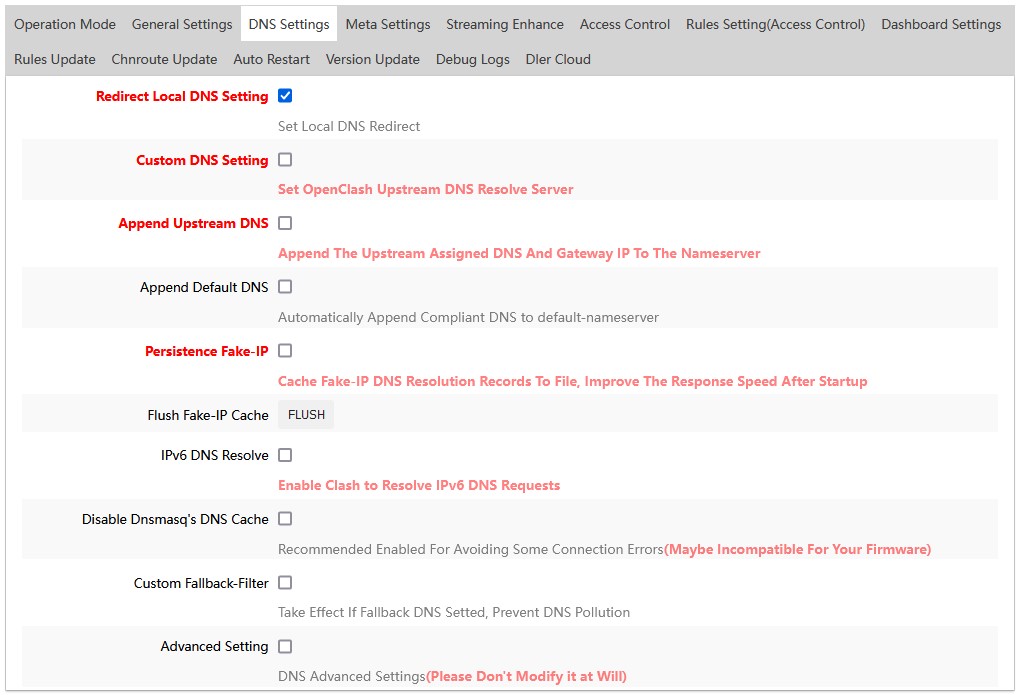Click 'Please Don't Modify it at Will' warning
The width and height of the screenshot is (1019, 695).
pyautogui.click(x=526, y=676)
